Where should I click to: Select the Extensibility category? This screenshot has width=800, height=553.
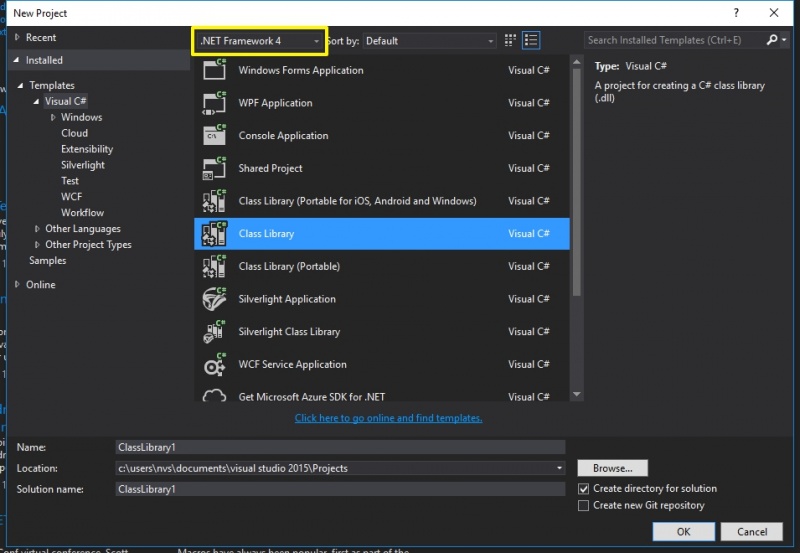(x=87, y=149)
